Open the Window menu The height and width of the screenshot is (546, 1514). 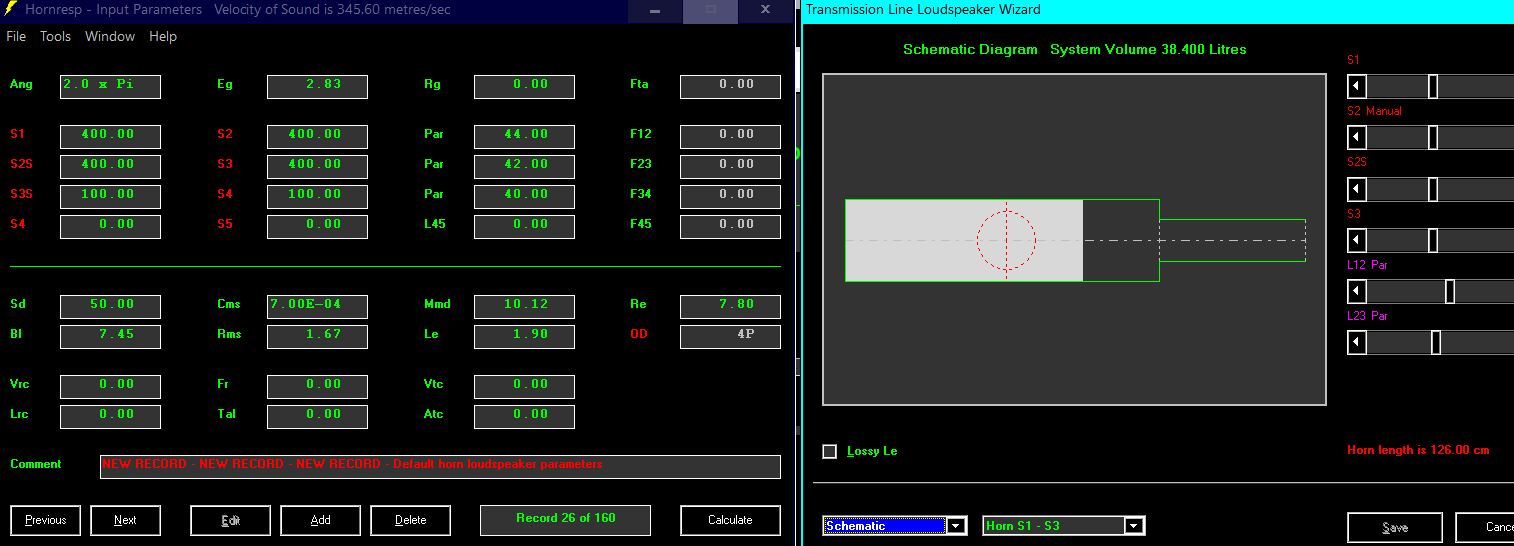[110, 36]
